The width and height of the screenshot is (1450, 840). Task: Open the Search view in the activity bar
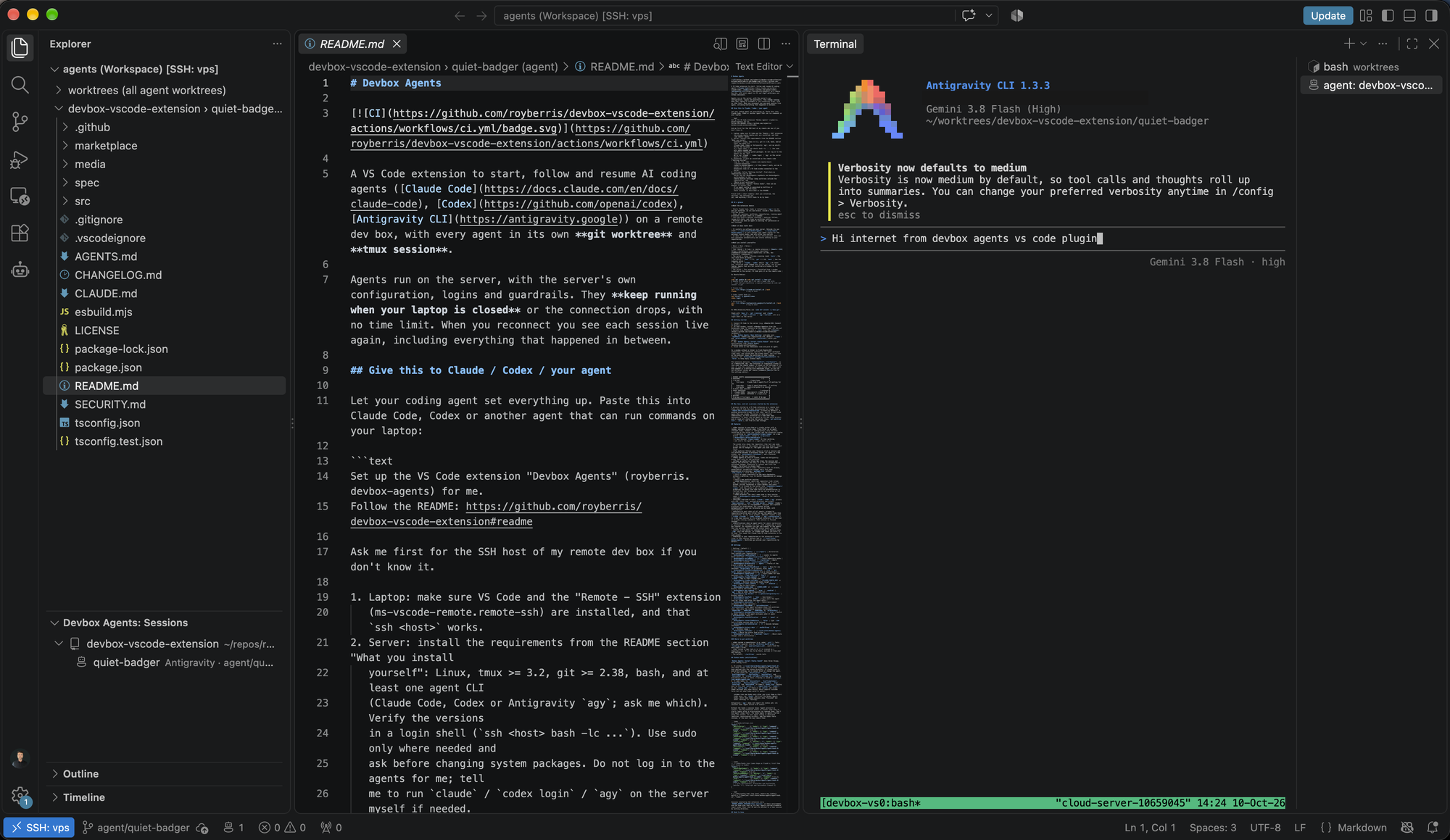tap(20, 85)
